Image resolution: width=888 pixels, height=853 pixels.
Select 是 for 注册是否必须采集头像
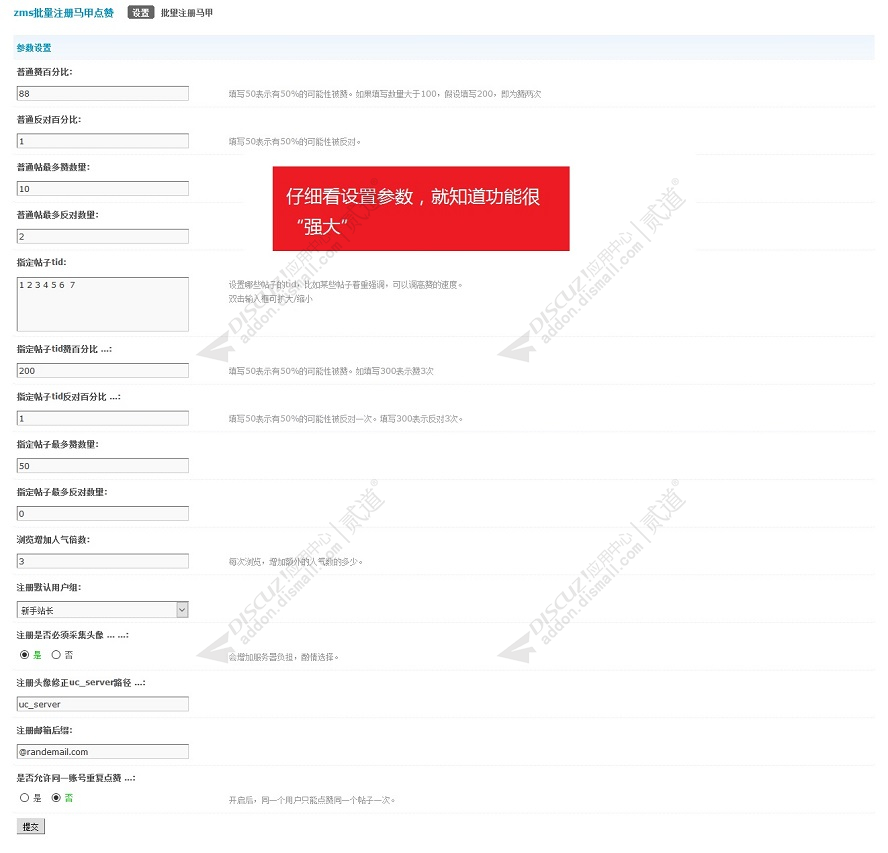pyautogui.click(x=24, y=655)
